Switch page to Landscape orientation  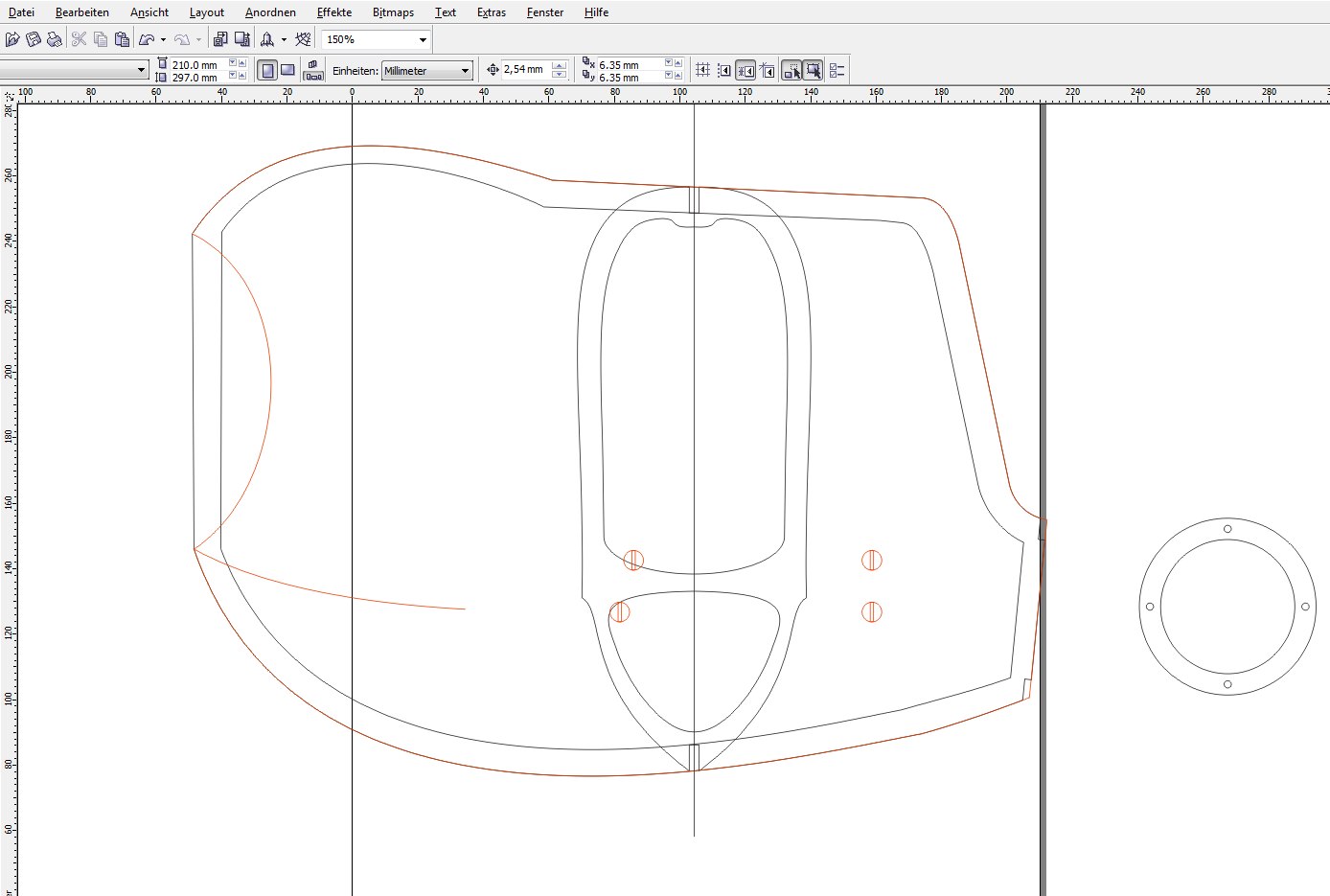[287, 70]
